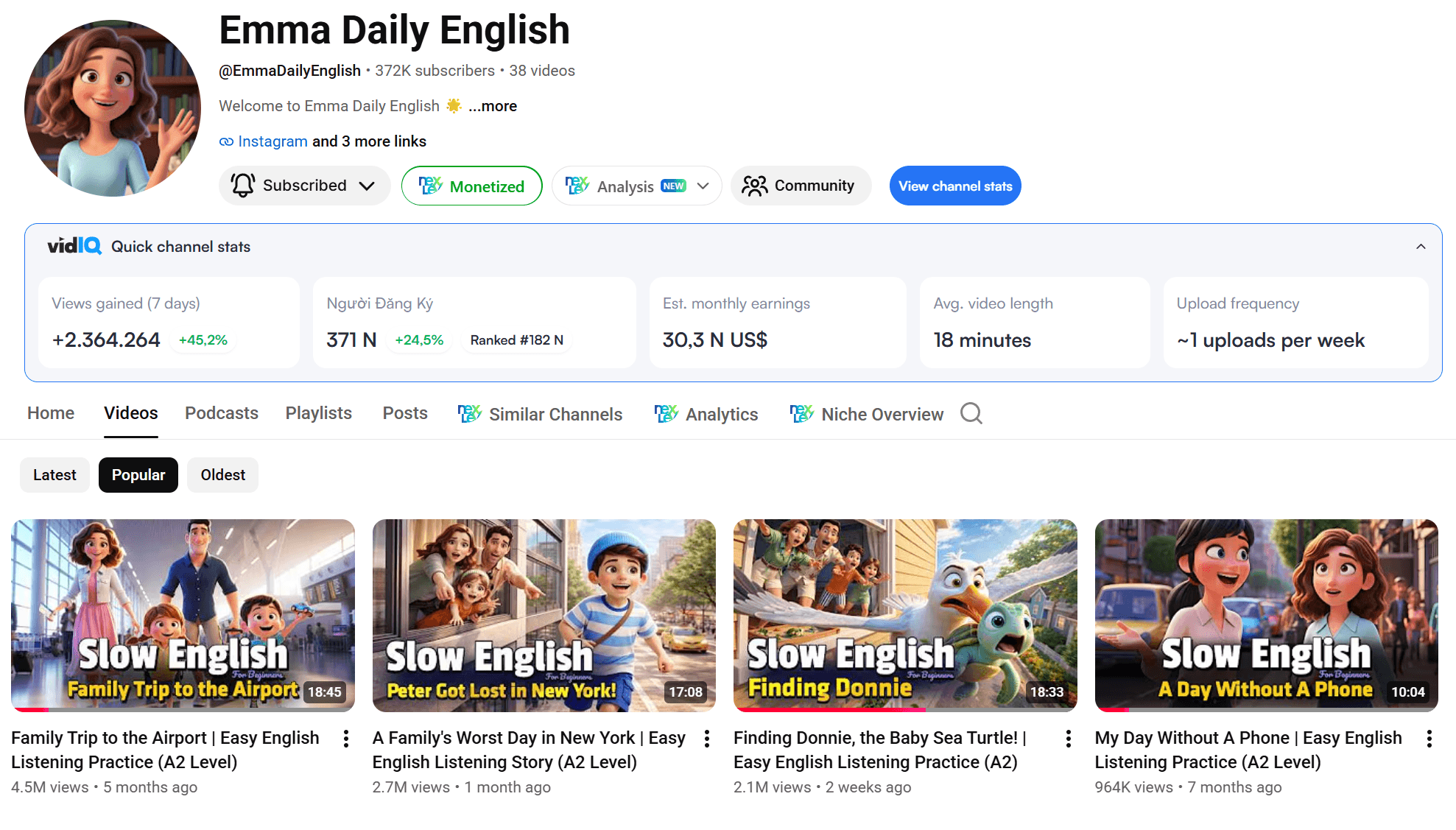1456x830 pixels.
Task: Open the Analytics tab
Action: (x=706, y=414)
